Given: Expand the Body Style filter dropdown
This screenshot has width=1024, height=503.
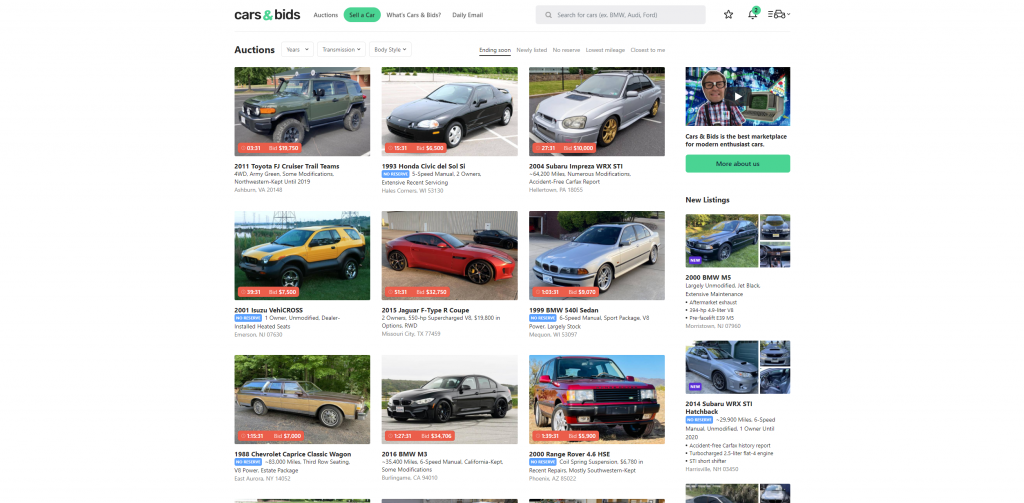Looking at the screenshot, I should tap(390, 50).
